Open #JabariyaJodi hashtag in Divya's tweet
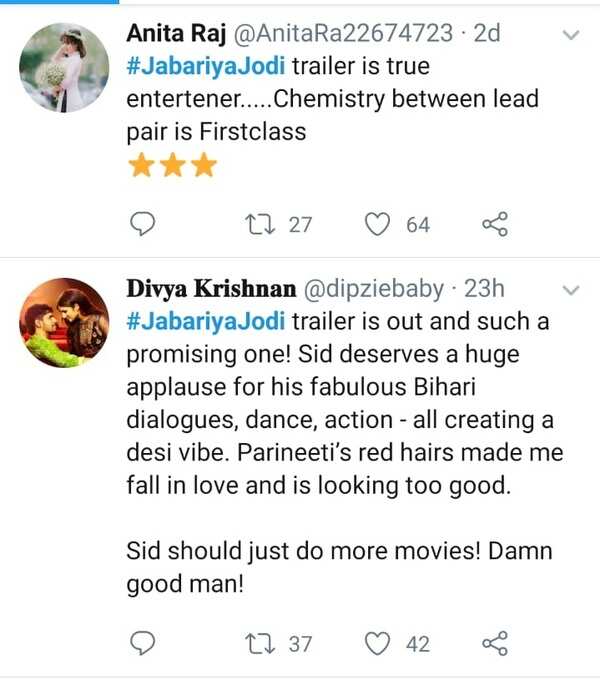 click(205, 322)
